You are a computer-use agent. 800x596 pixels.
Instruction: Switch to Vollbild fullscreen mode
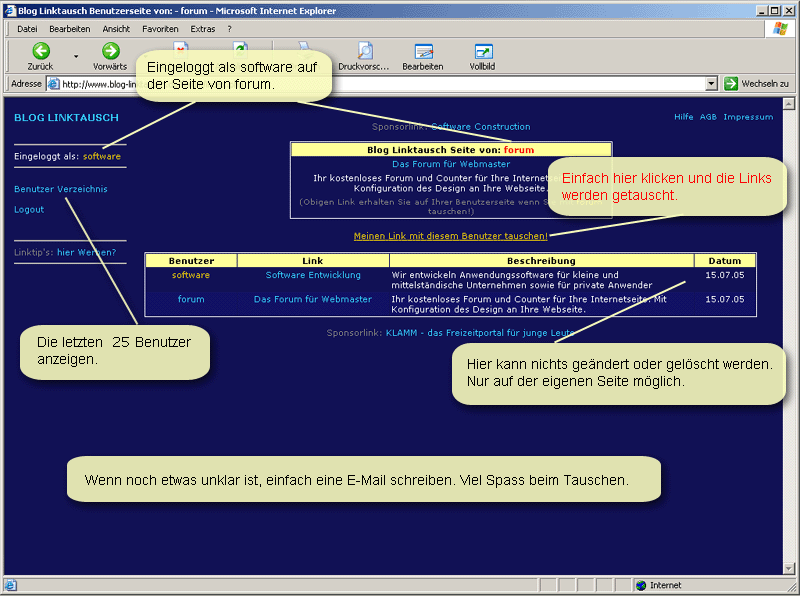(x=482, y=51)
